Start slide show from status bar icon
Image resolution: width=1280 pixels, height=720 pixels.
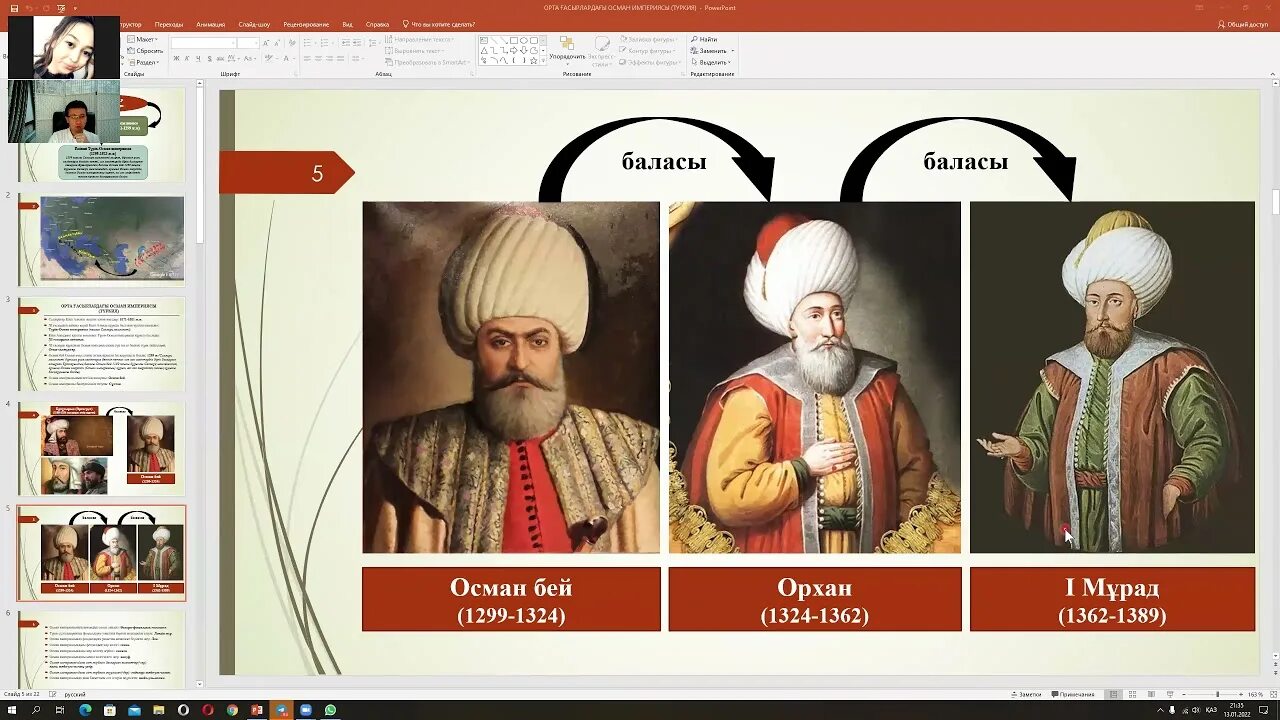click(1170, 694)
